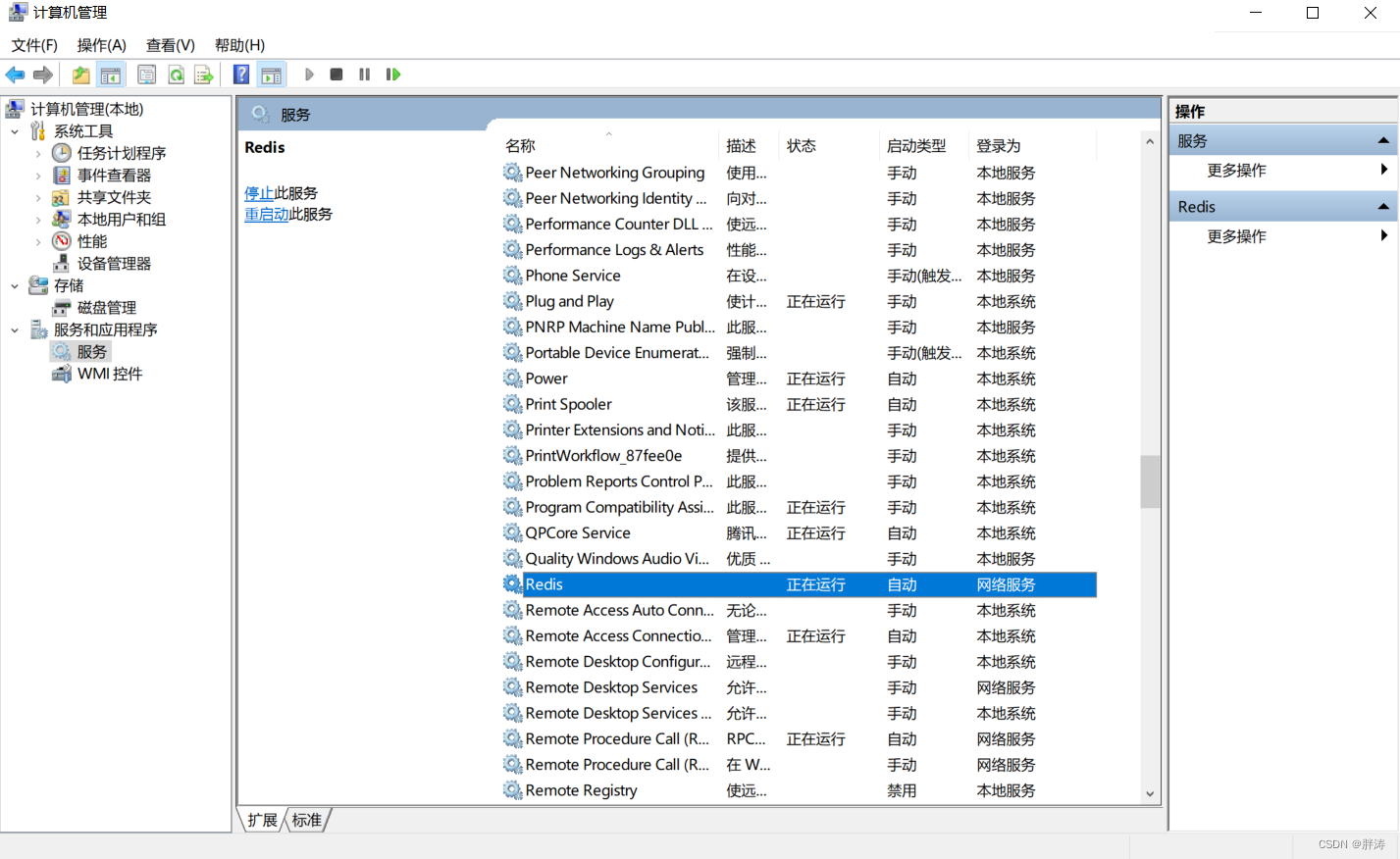Expand the 事件查看器 tree node

tap(38, 176)
